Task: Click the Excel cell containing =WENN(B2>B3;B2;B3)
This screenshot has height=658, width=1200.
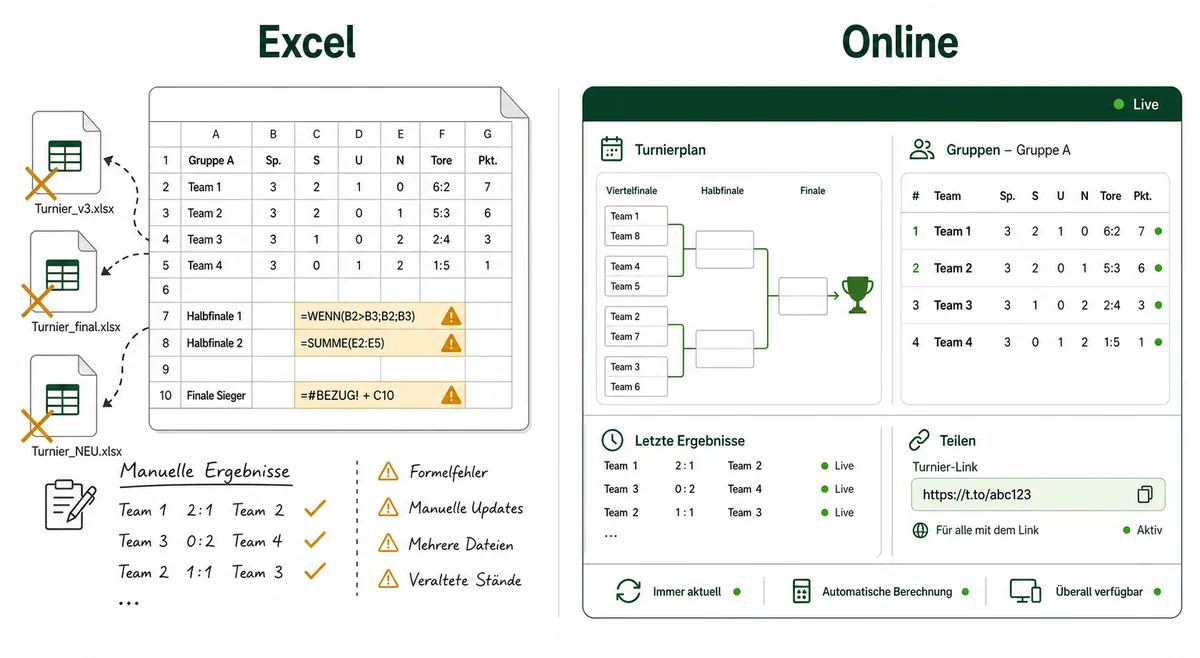Action: [x=380, y=316]
